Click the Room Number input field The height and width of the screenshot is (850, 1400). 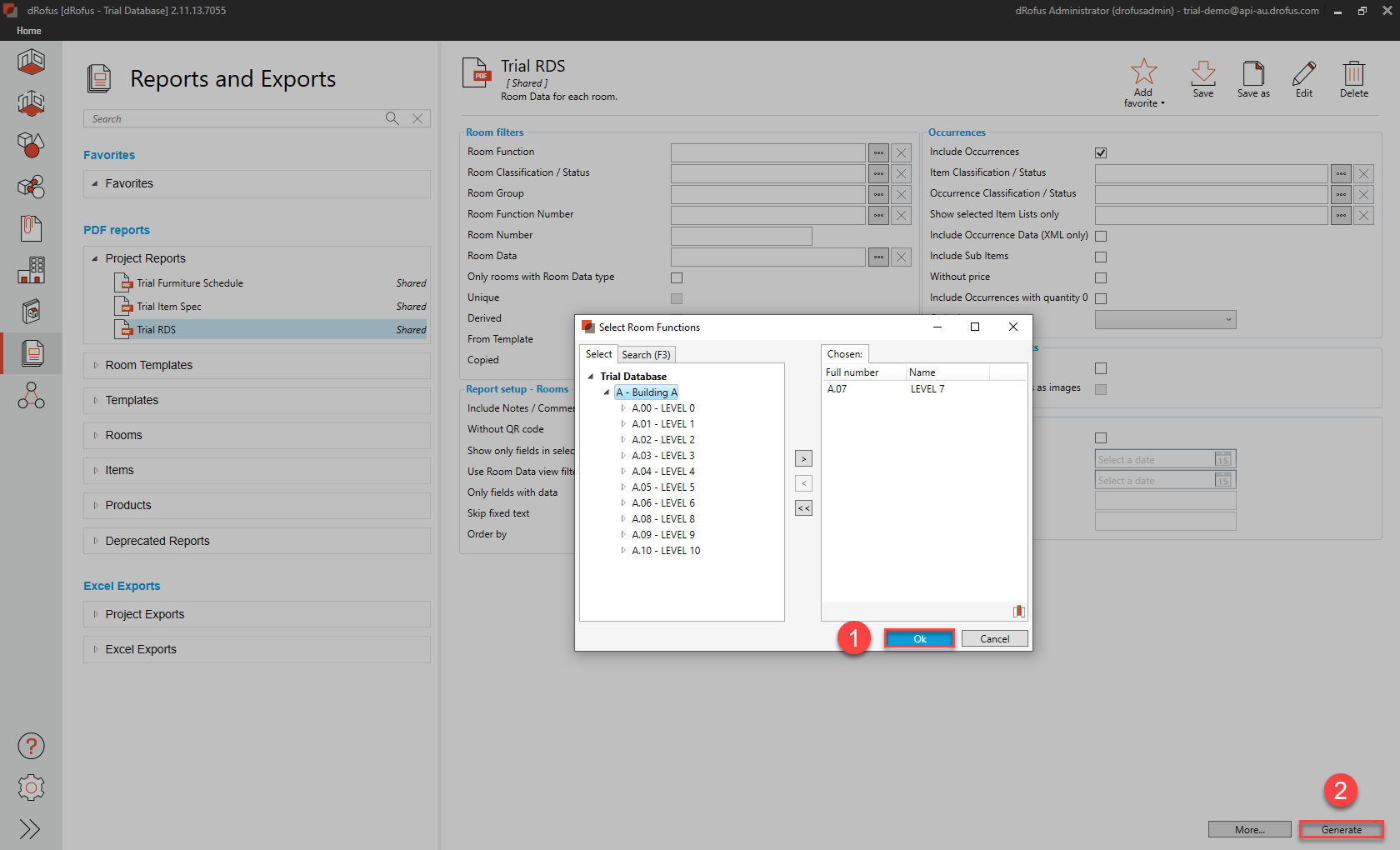(741, 236)
